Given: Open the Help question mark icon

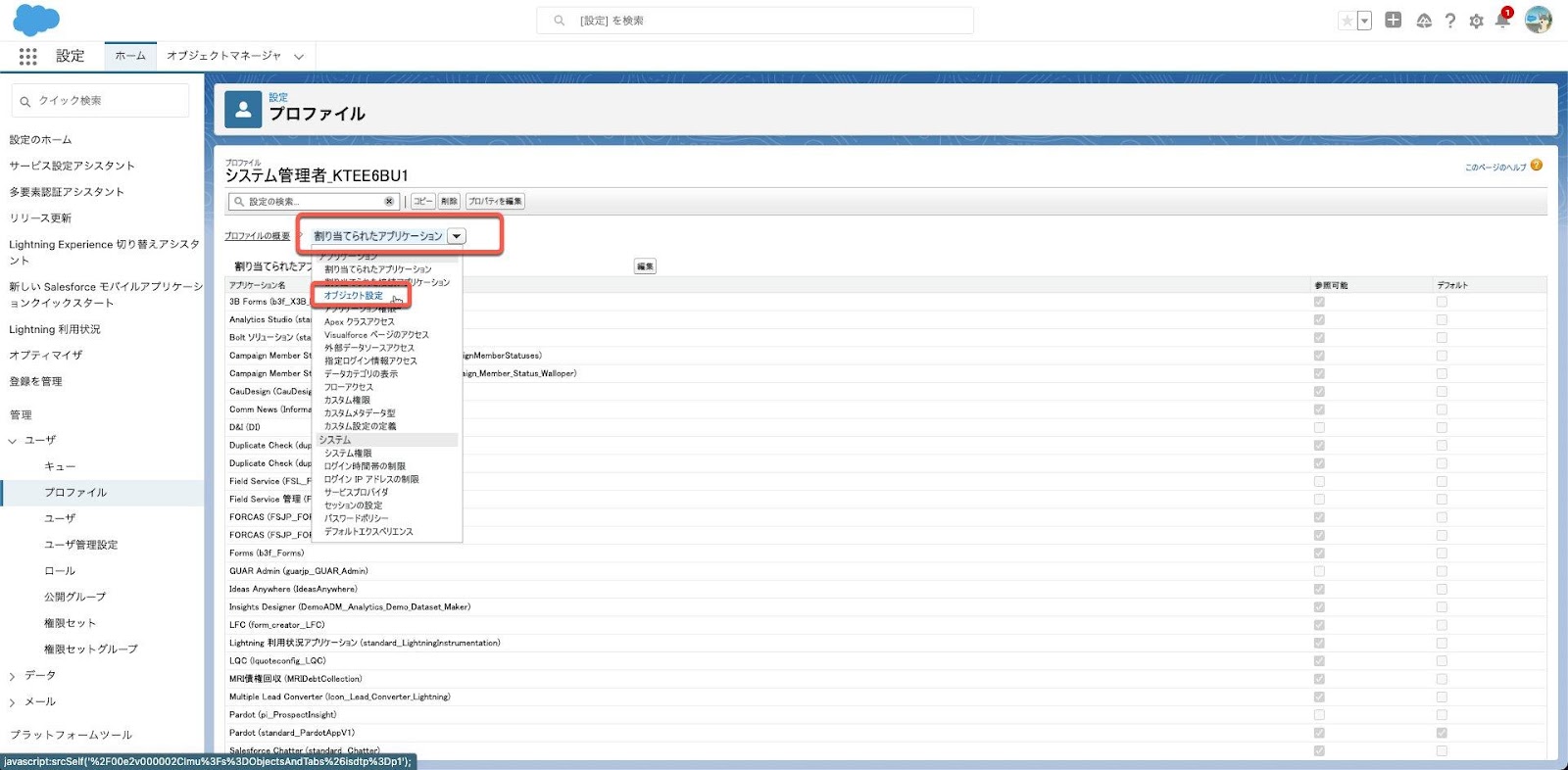Looking at the screenshot, I should (x=1450, y=21).
